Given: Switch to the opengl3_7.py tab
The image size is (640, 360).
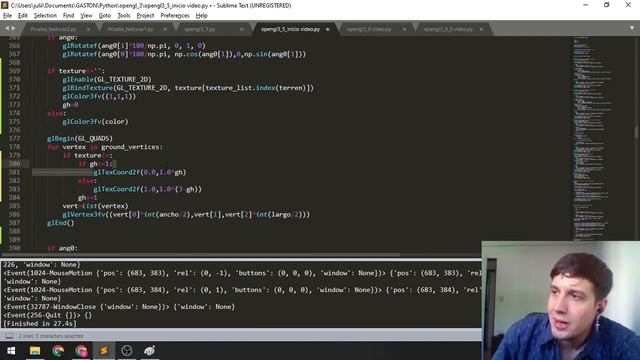Looking at the screenshot, I should pyautogui.click(x=200, y=29).
